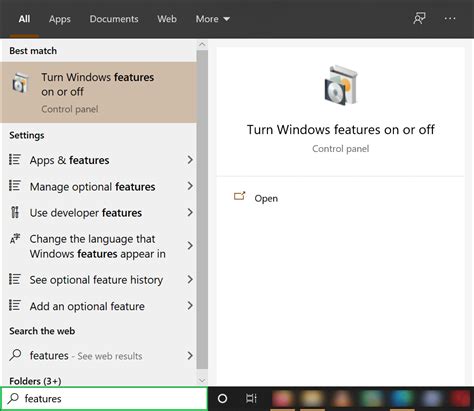Screen dimensions: 474x411
Task: Select Turn Windows features on or off result
Action: 99,92
